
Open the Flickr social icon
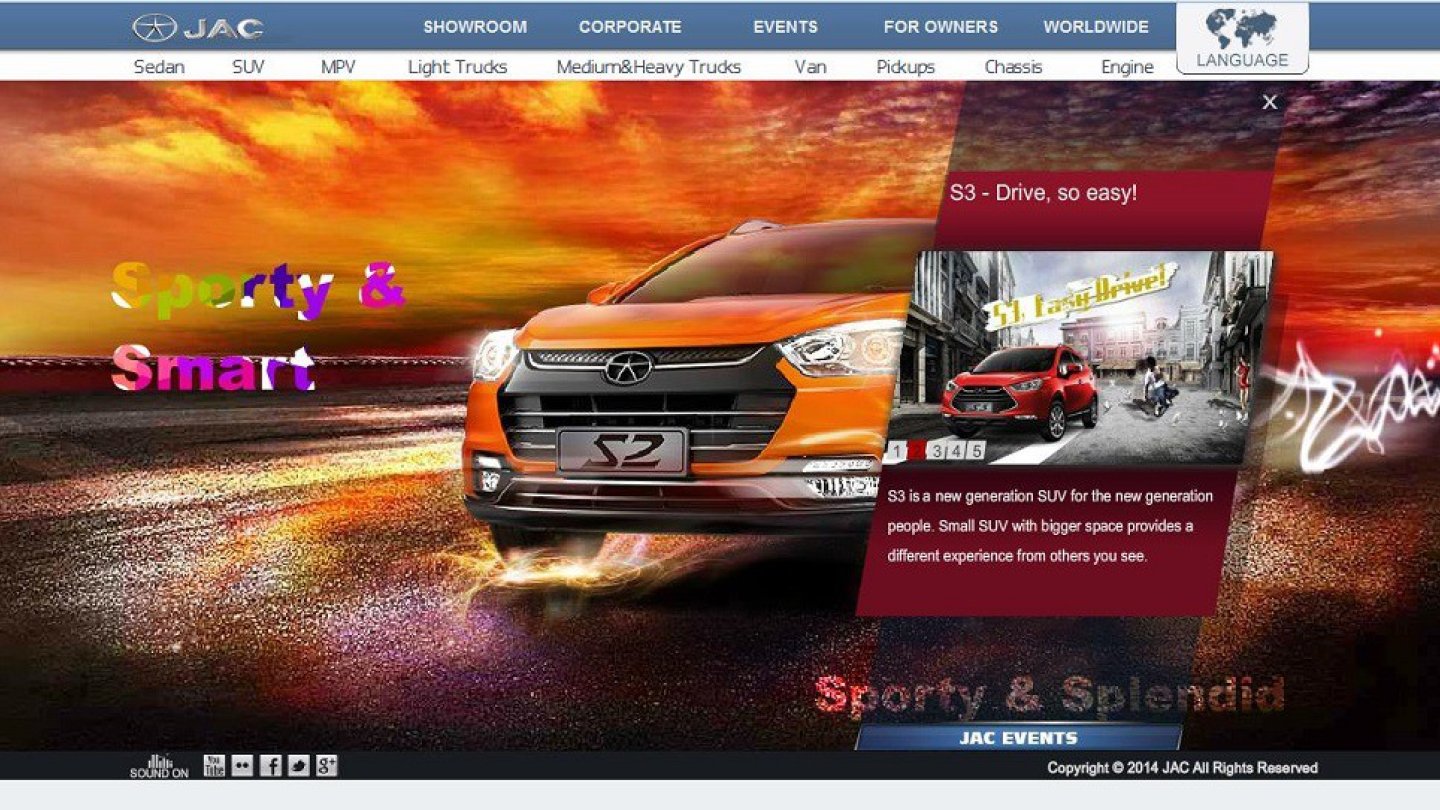tap(242, 766)
